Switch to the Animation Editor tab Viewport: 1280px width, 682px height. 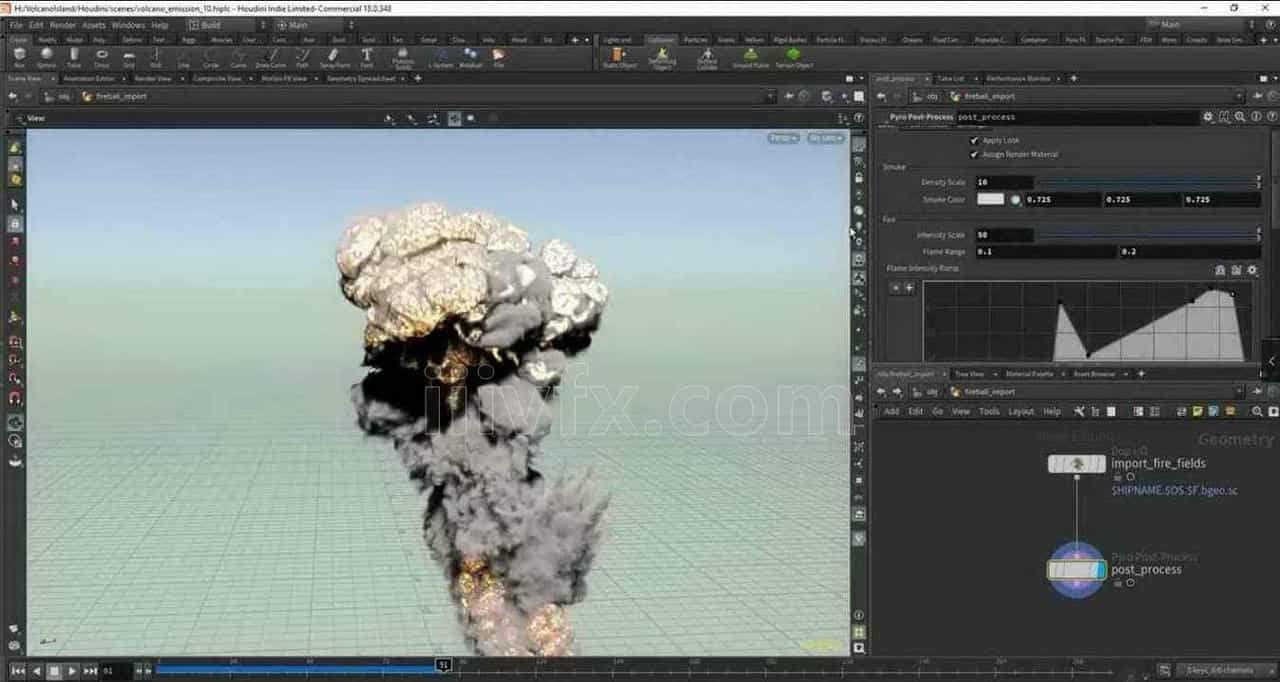(90, 78)
